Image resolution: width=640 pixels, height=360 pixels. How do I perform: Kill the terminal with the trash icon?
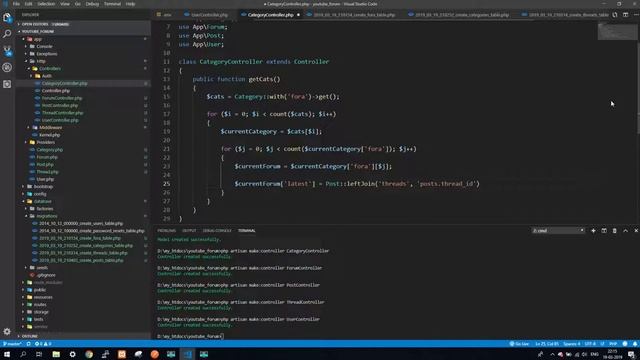pos(614,231)
